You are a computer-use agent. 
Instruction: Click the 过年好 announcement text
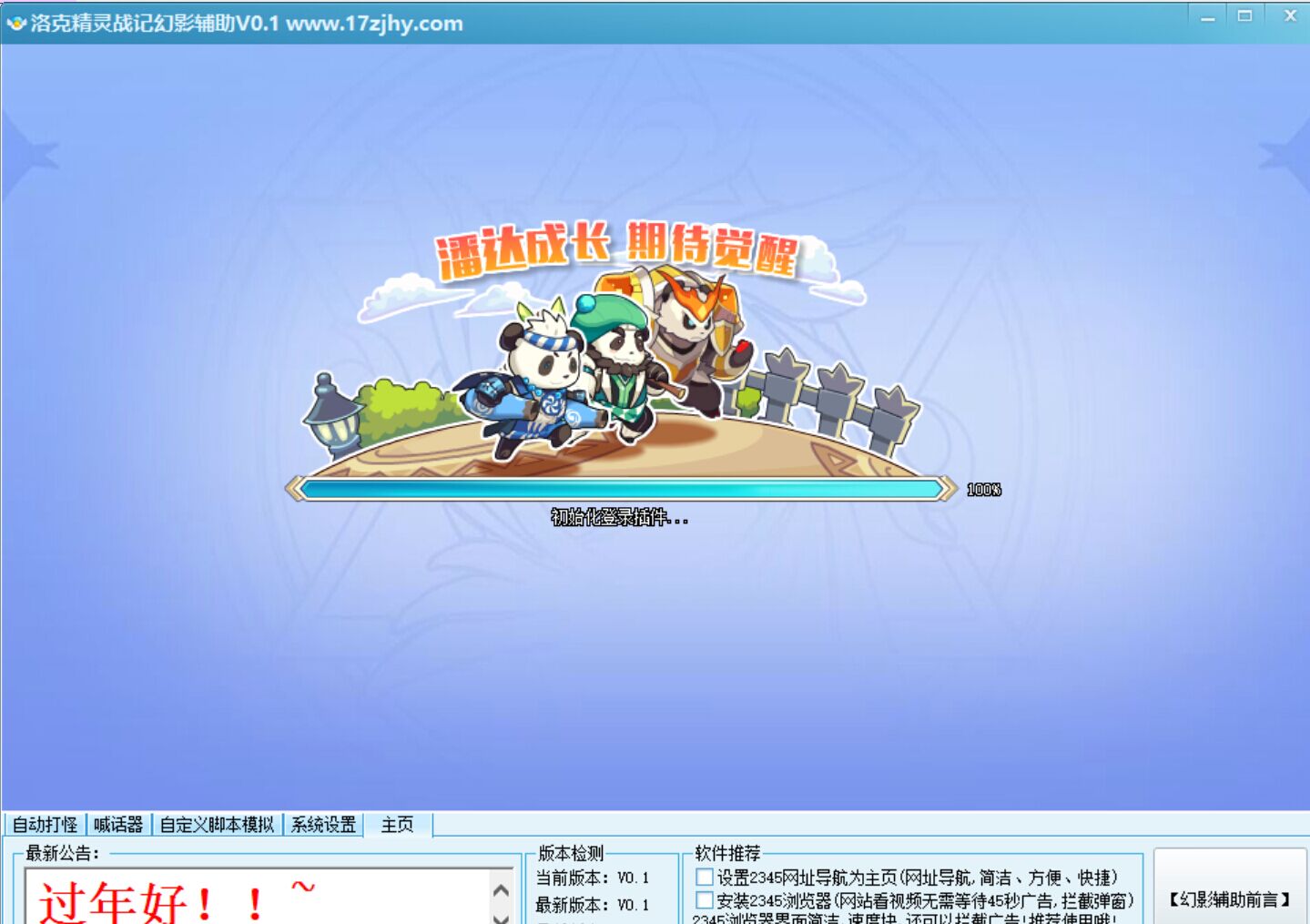point(178,901)
